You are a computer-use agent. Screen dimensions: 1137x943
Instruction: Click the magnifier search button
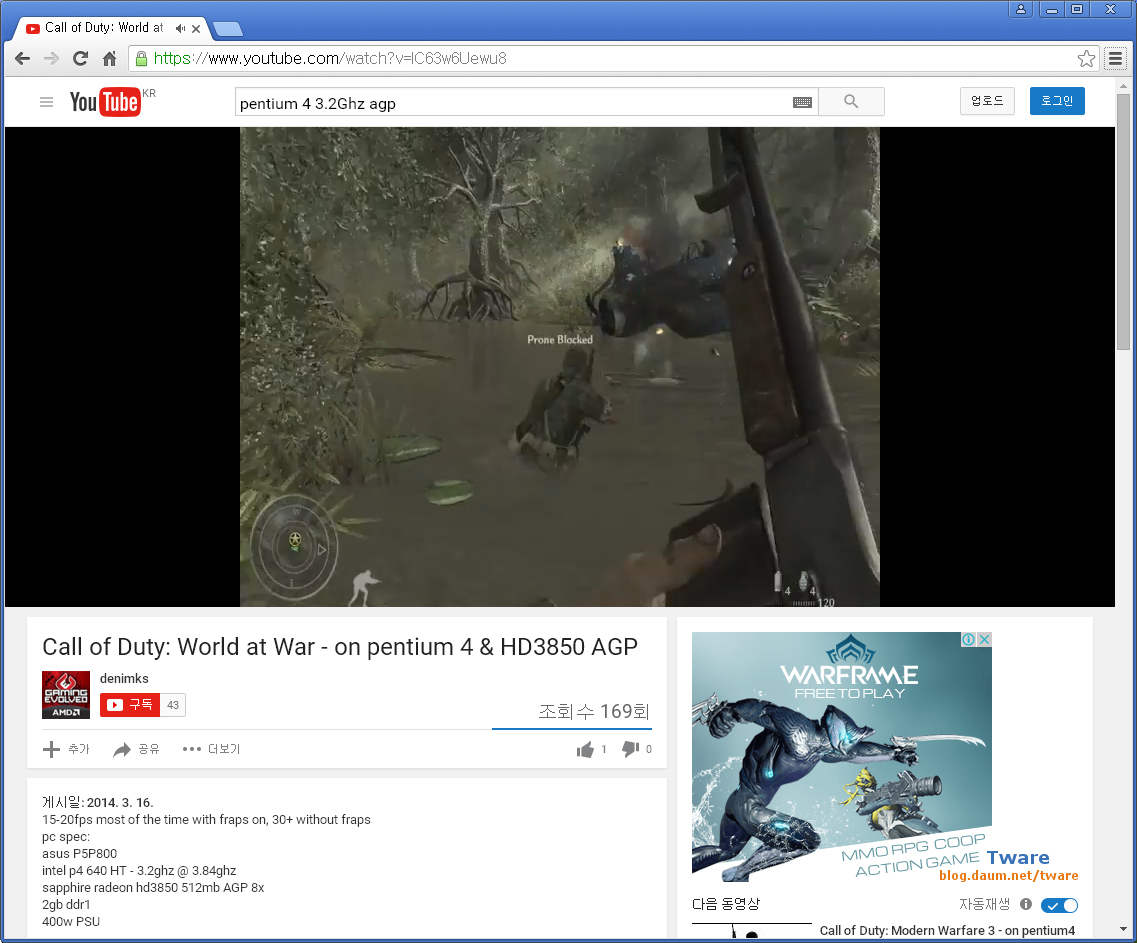point(851,102)
